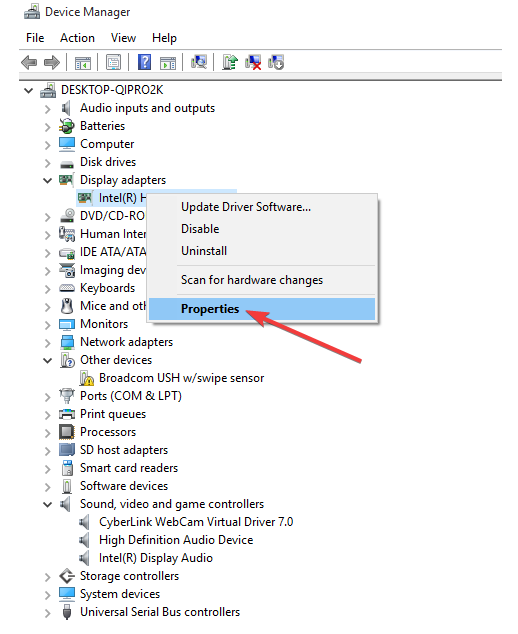Expand Audio inputs and outputs
This screenshot has height=634, width=518.
point(47,109)
